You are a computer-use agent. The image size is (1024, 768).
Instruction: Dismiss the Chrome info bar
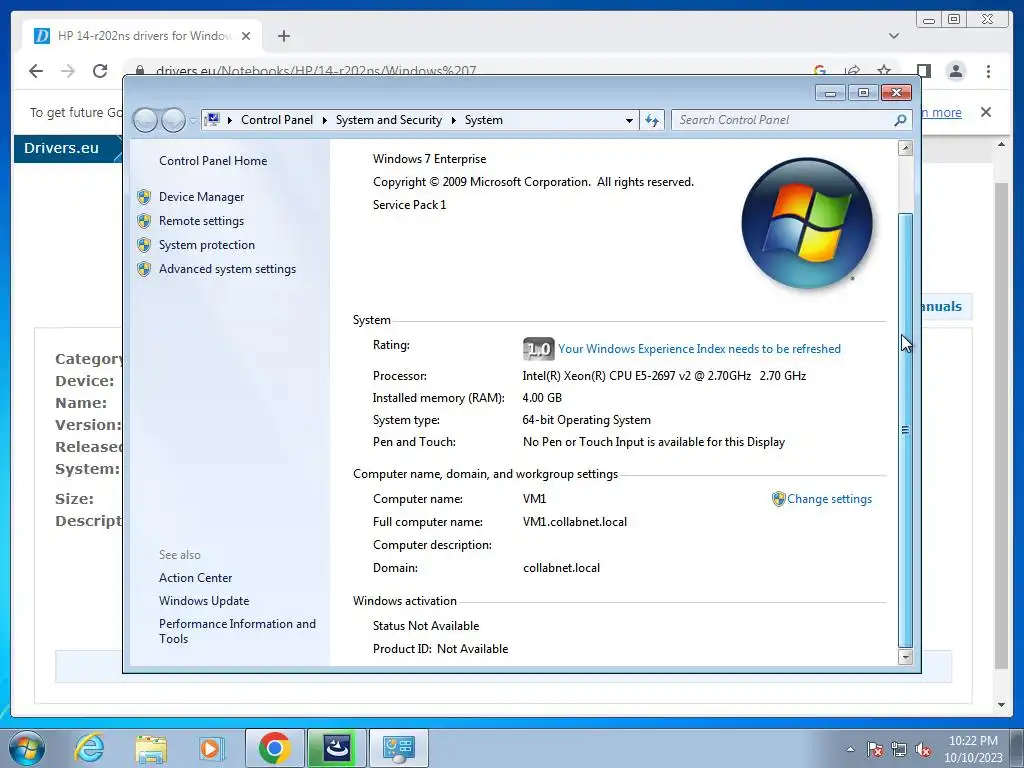click(x=986, y=112)
